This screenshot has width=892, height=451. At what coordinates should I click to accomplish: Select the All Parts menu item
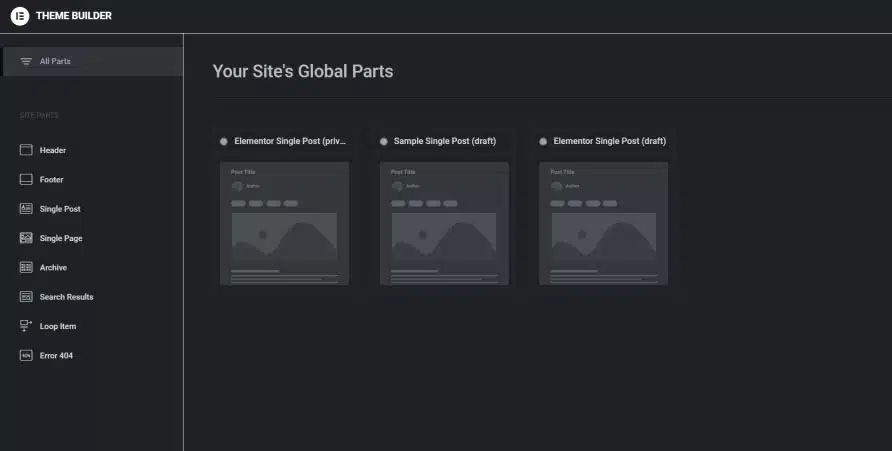(93, 61)
